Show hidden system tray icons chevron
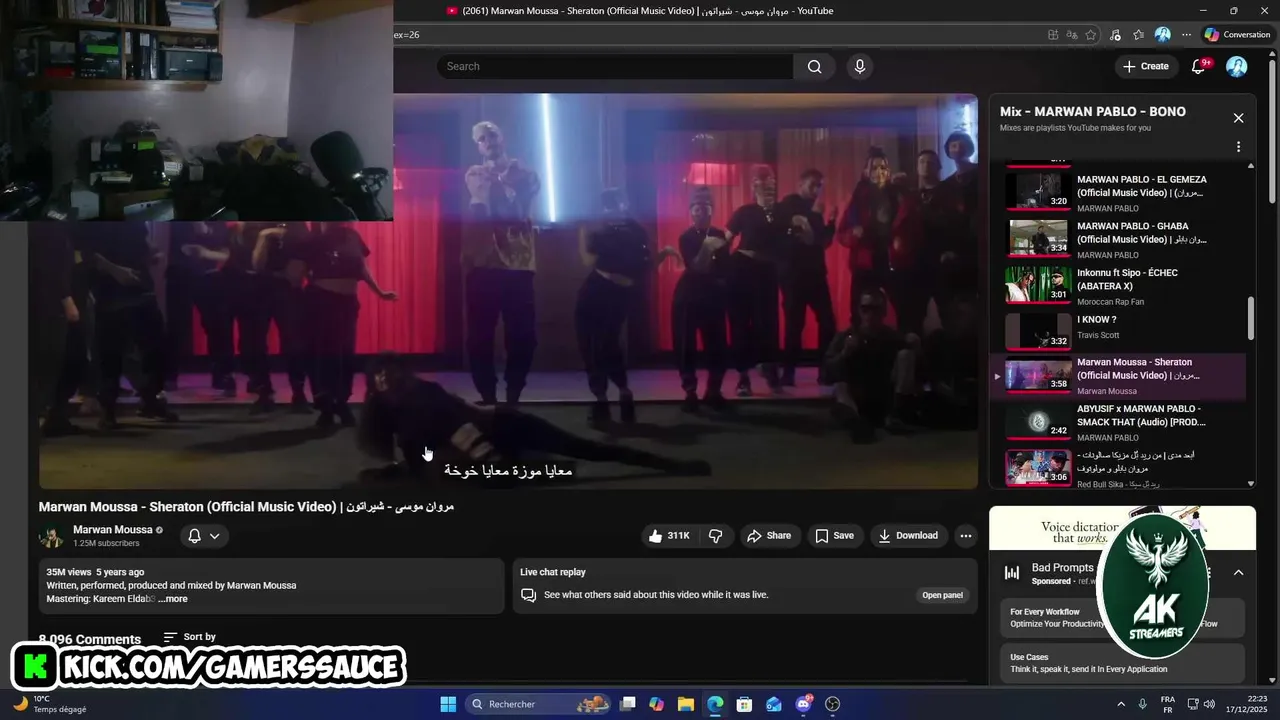Screen dimensions: 1280x720 pyautogui.click(x=1120, y=704)
